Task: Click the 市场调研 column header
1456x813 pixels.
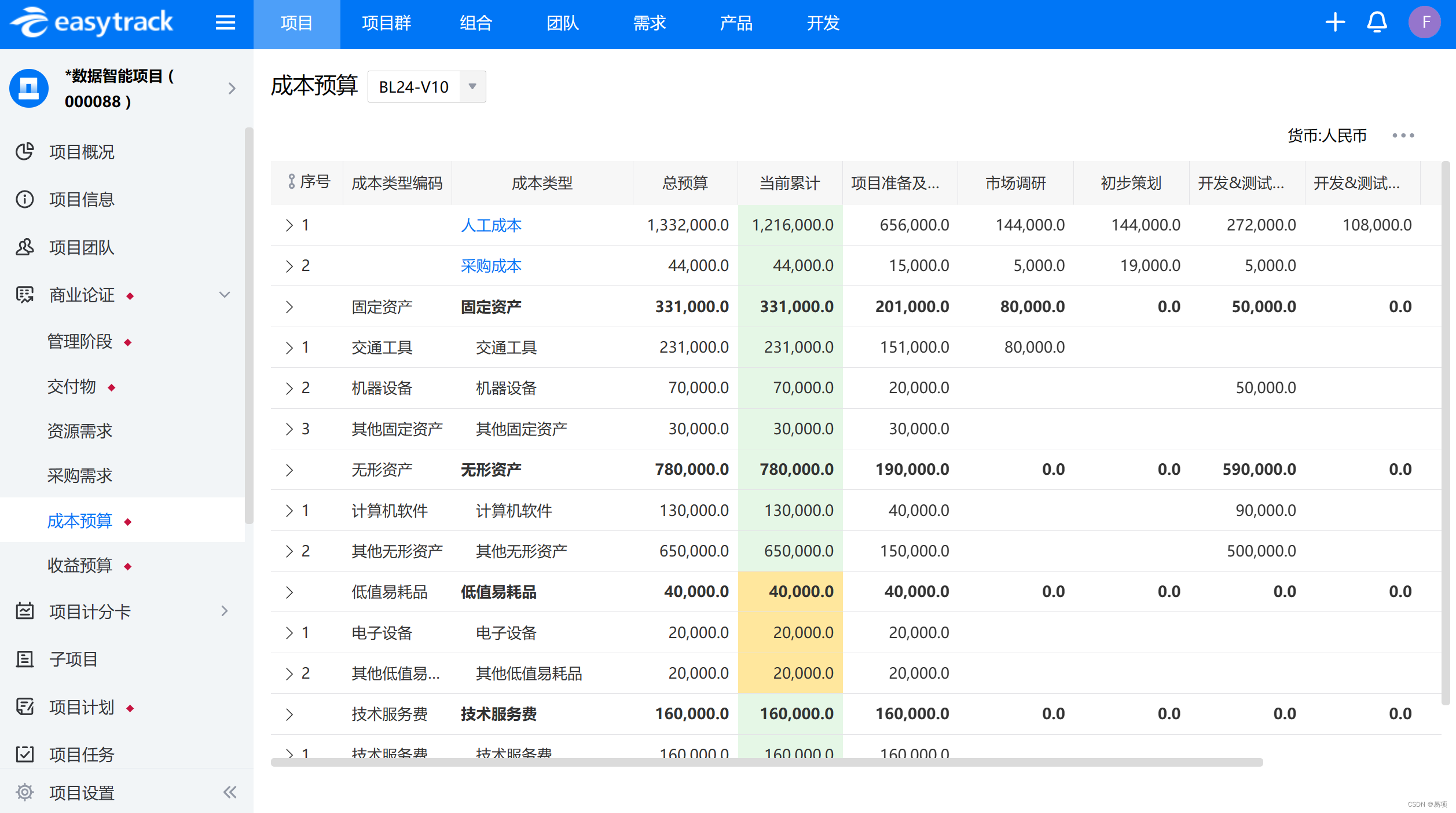Action: (1016, 183)
